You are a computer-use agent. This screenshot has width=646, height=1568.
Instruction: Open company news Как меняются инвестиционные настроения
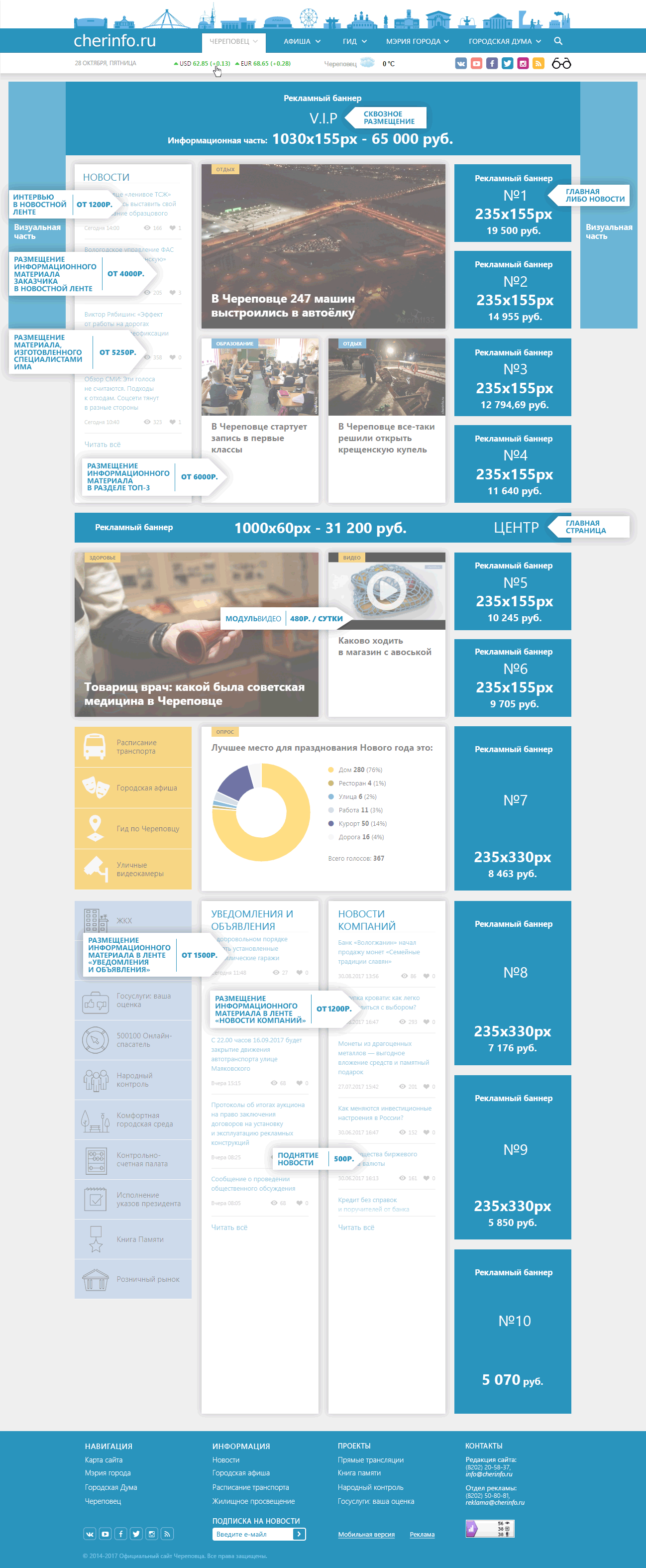coord(385,1113)
